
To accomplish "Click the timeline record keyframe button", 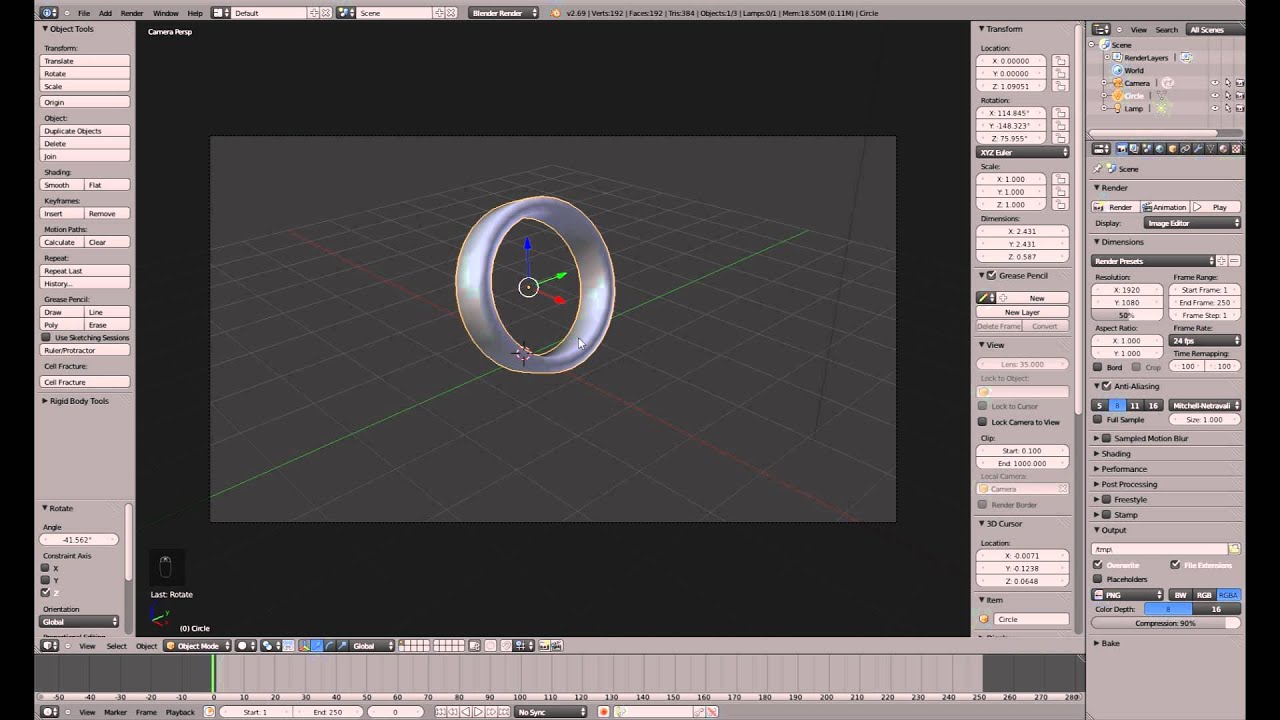I will tap(604, 712).
